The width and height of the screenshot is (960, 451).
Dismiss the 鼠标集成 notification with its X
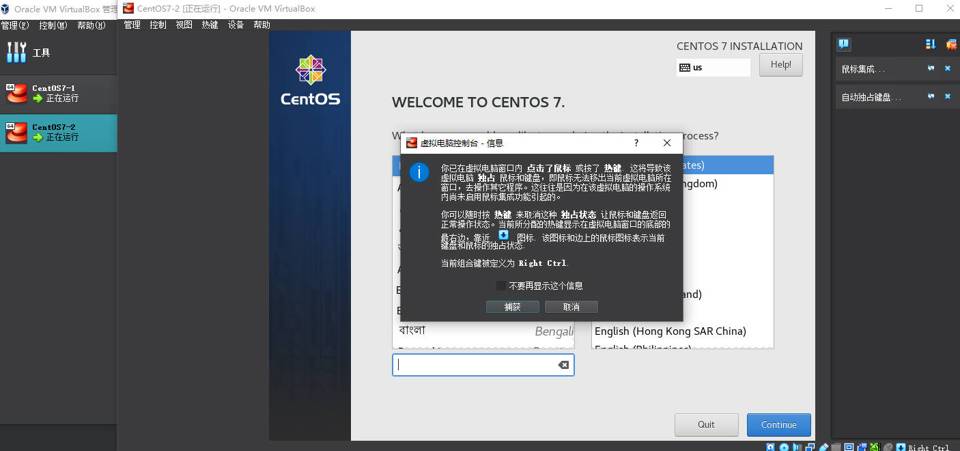pyautogui.click(x=948, y=69)
